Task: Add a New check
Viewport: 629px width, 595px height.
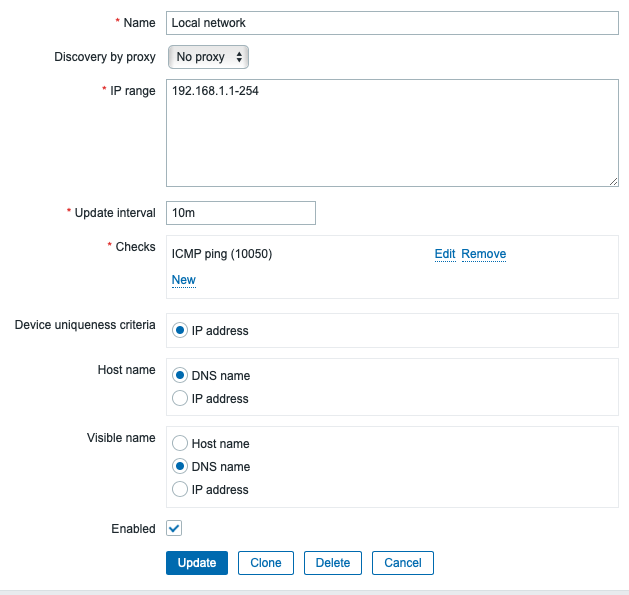Action: (x=184, y=280)
